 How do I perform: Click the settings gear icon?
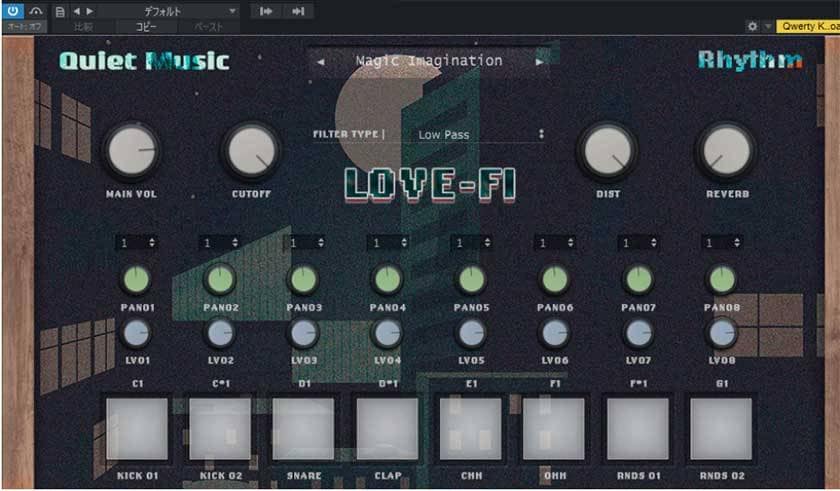[752, 26]
